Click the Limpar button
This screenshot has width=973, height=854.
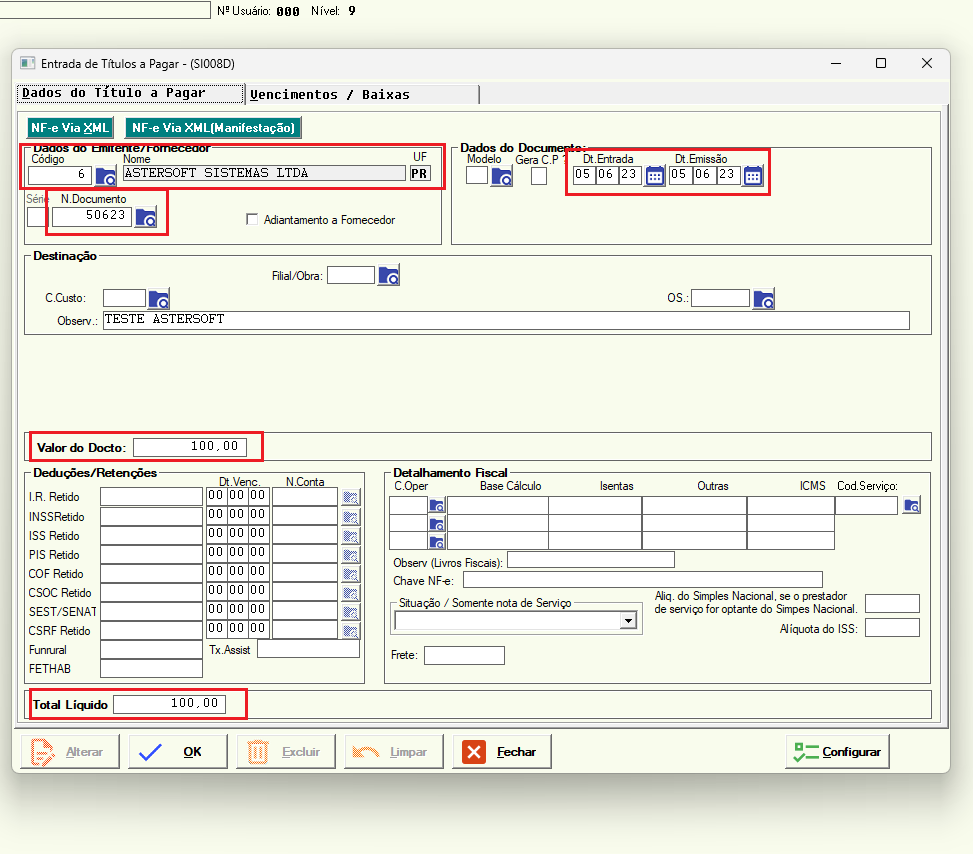[x=394, y=752]
